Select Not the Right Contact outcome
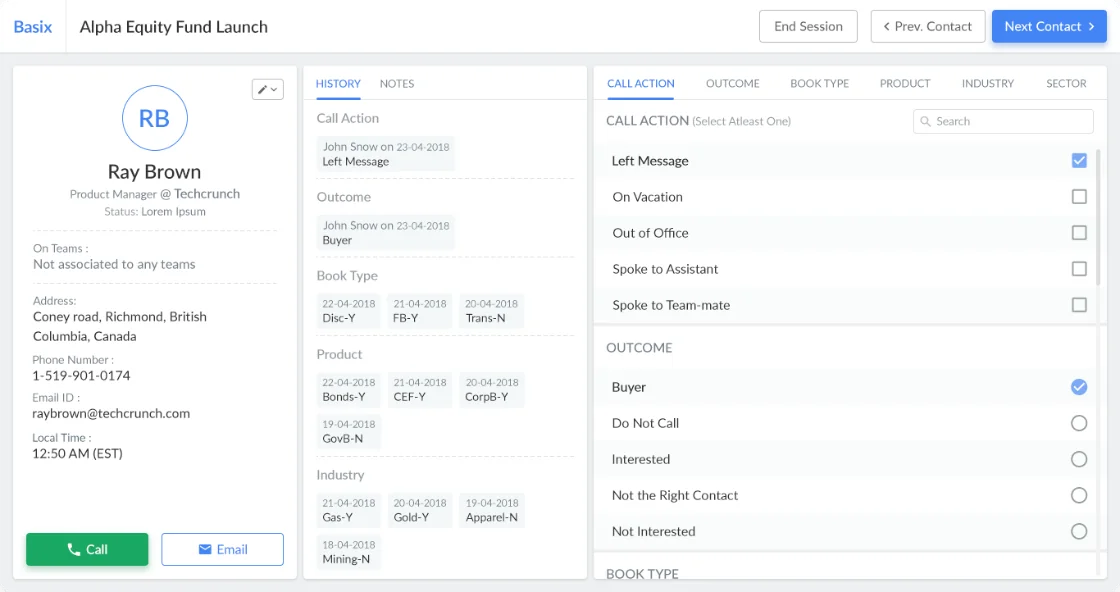 [x=1079, y=495]
